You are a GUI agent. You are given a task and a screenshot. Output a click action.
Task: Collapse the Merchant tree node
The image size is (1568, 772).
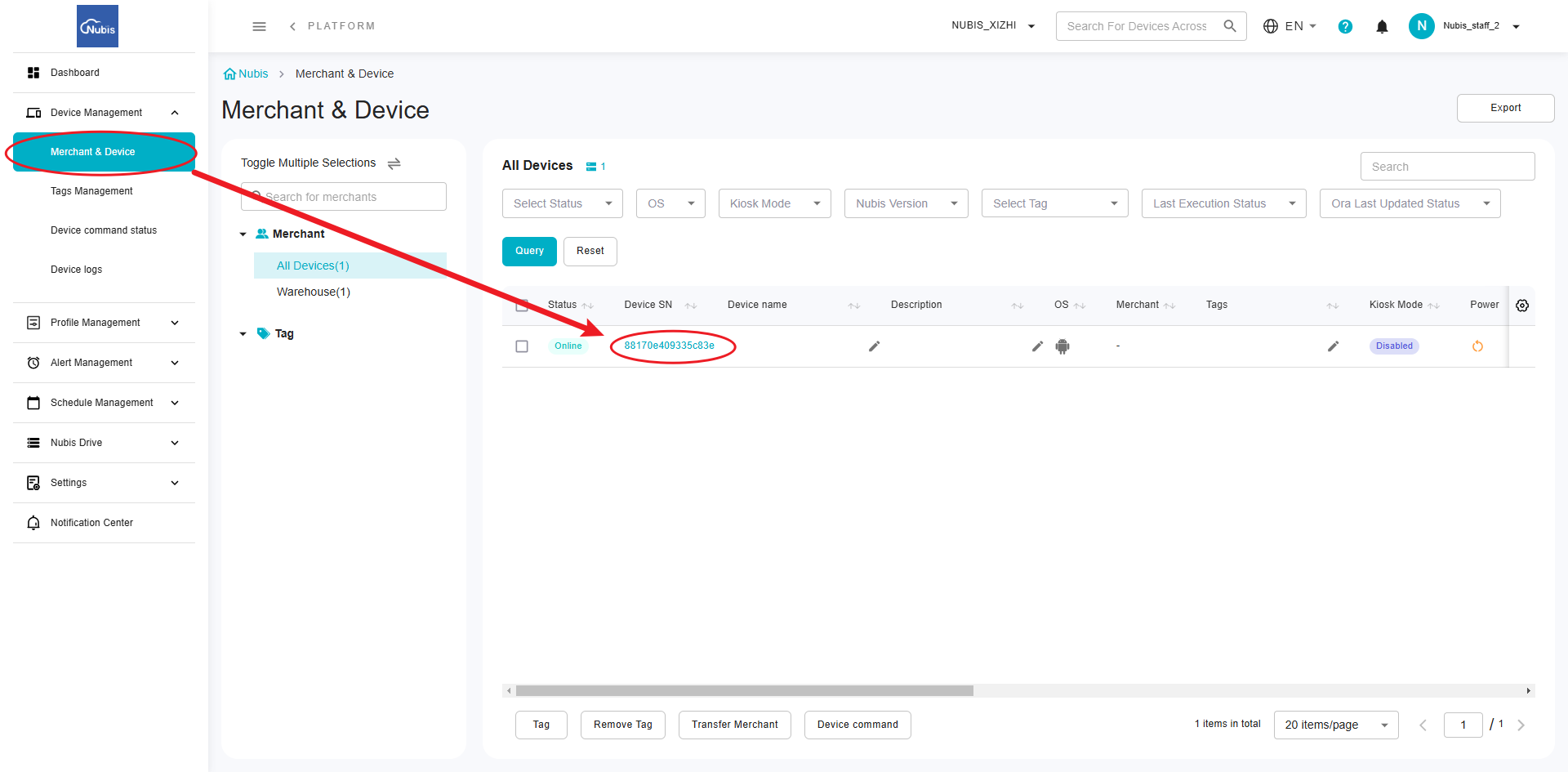(243, 234)
